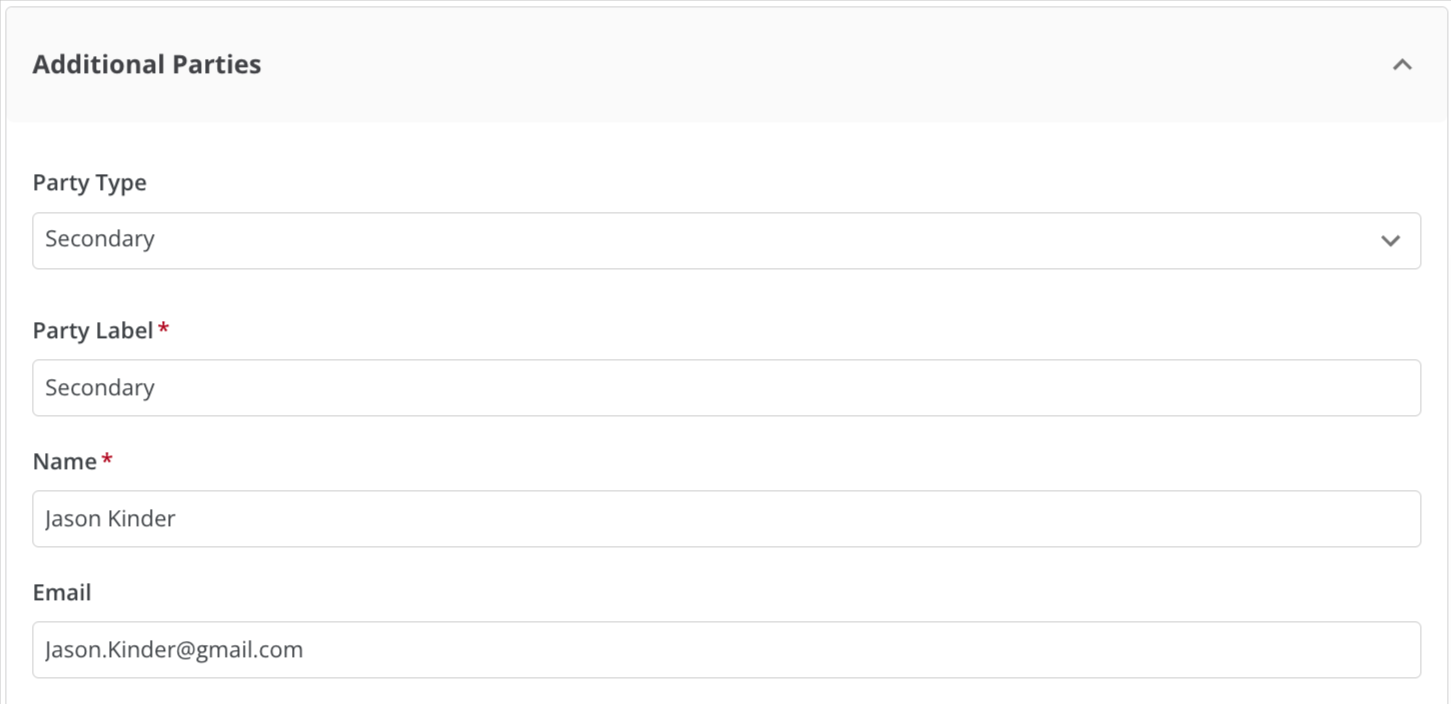Click the Additional Parties header title
The height and width of the screenshot is (704, 1451).
147,64
